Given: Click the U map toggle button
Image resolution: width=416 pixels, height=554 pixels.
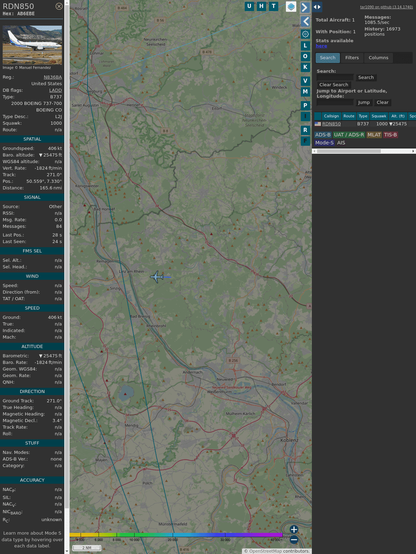Looking at the screenshot, I should 249,6.
